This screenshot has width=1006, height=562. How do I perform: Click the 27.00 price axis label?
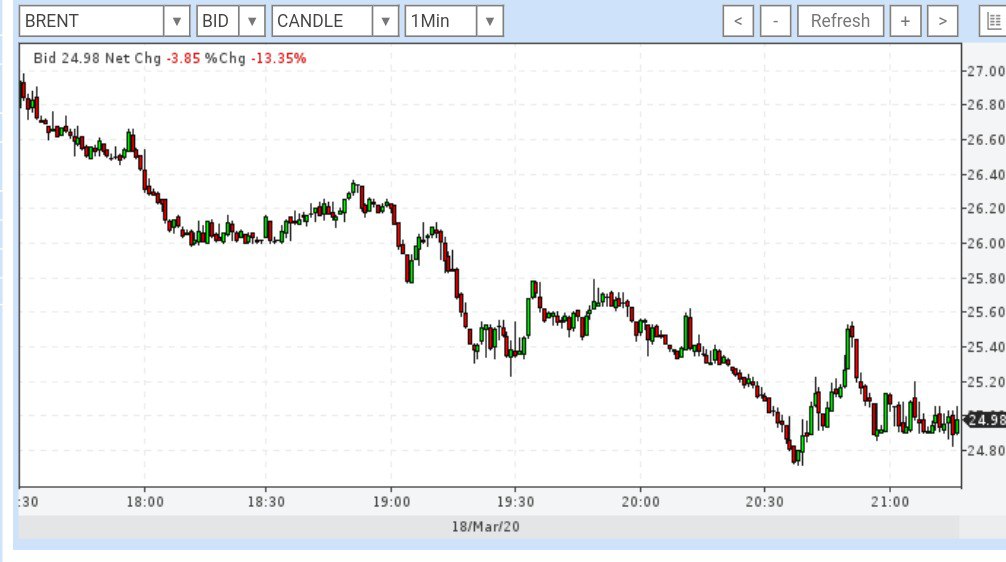(986, 71)
